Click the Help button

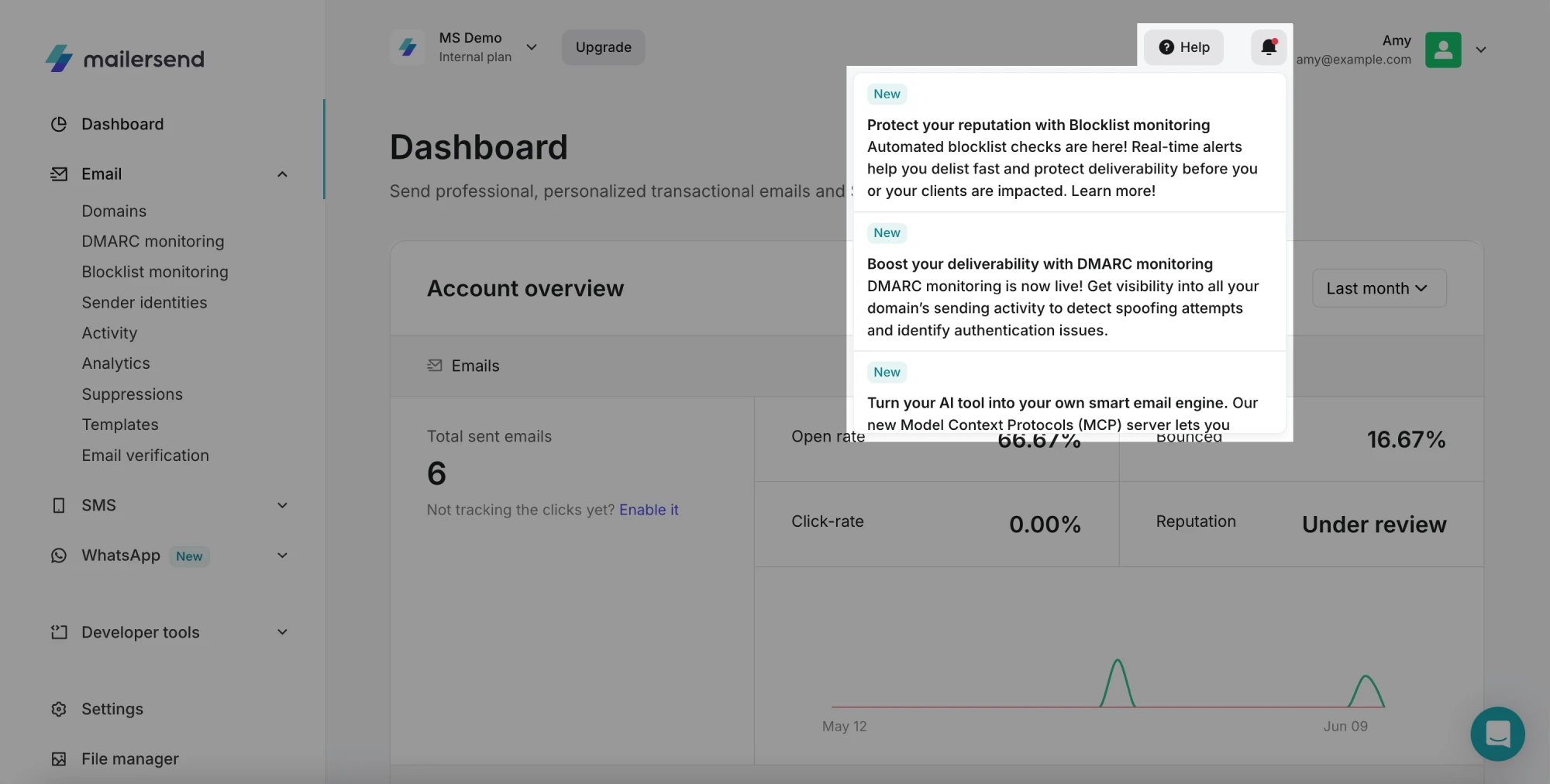[x=1183, y=47]
